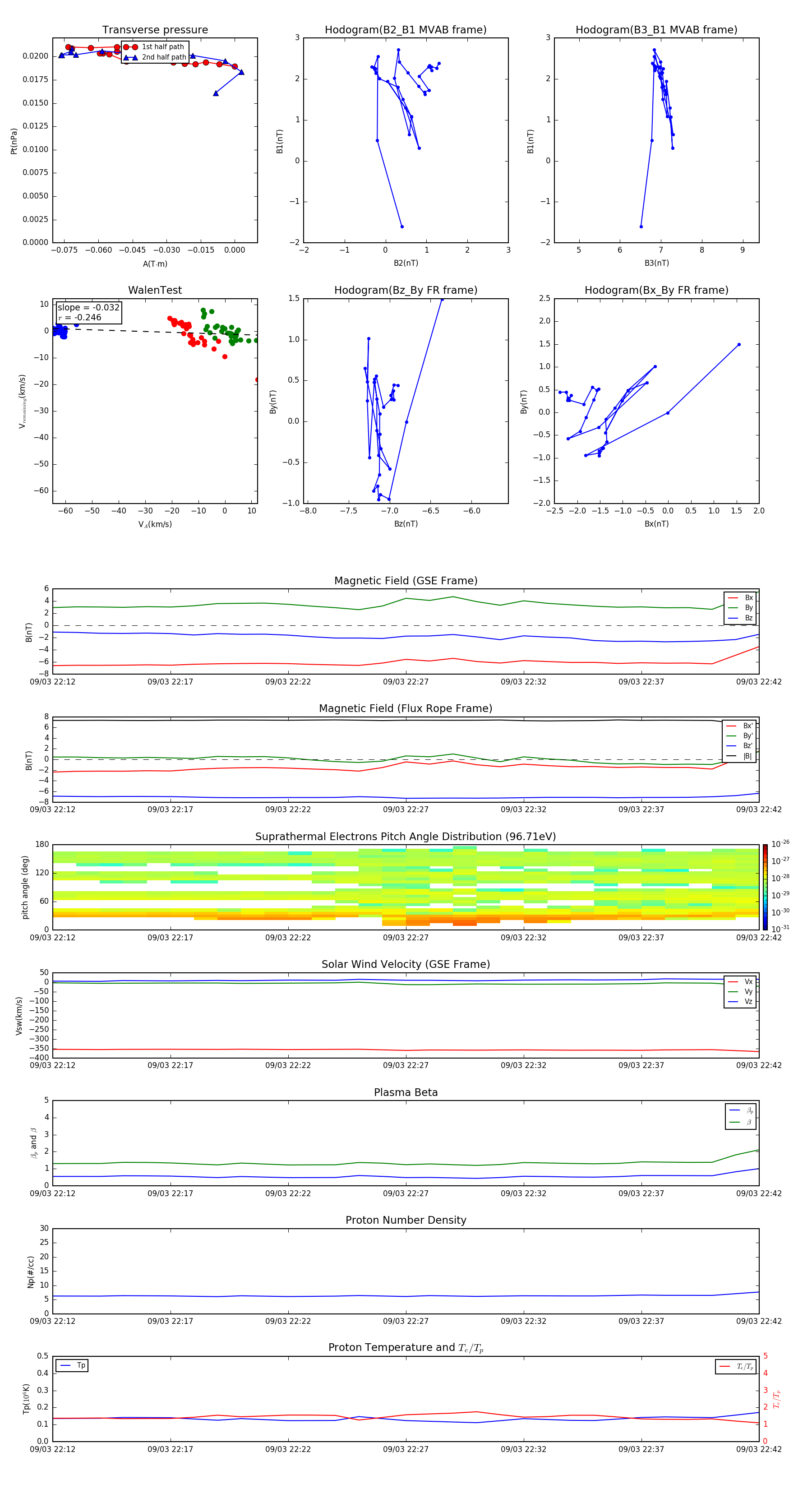Screen dimensions: 812x1489
Task: Click the "Vz" solar wind legend entry
Action: click(x=740, y=1002)
